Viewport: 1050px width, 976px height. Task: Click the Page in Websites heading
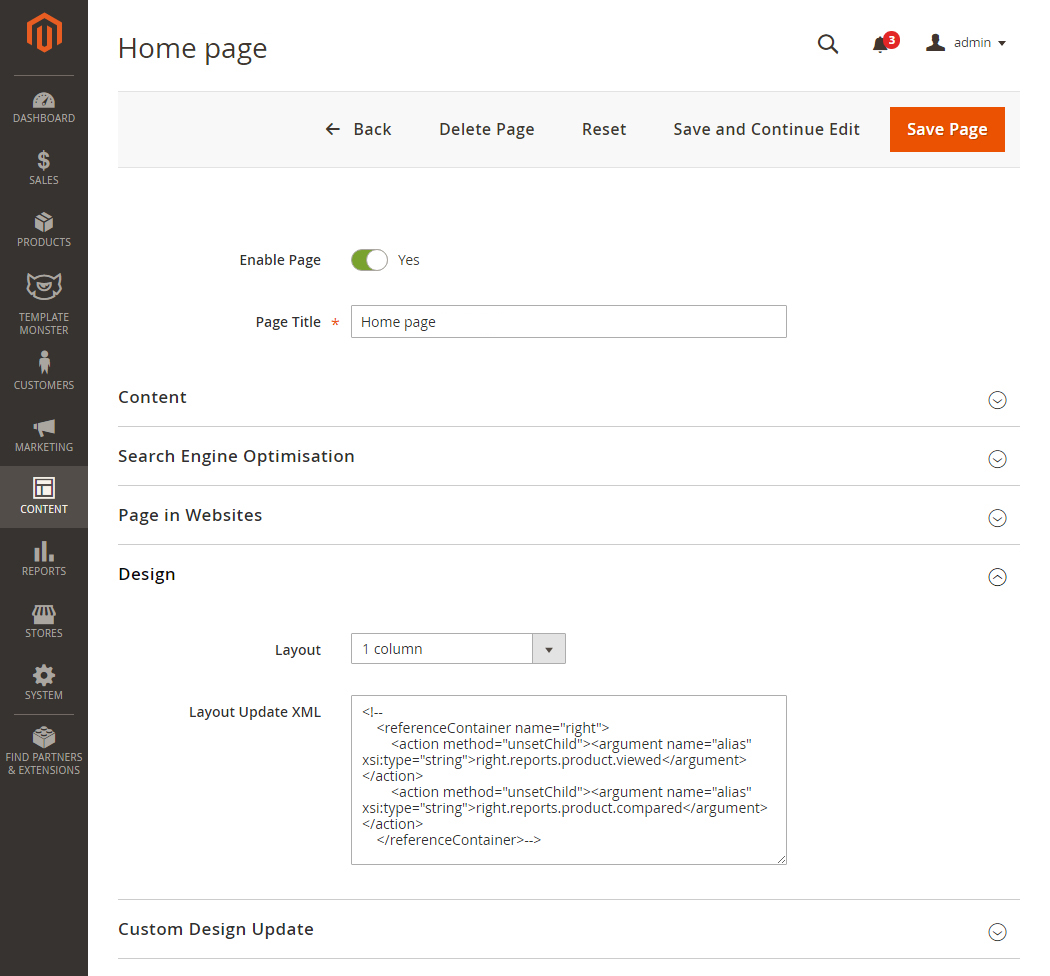(190, 515)
